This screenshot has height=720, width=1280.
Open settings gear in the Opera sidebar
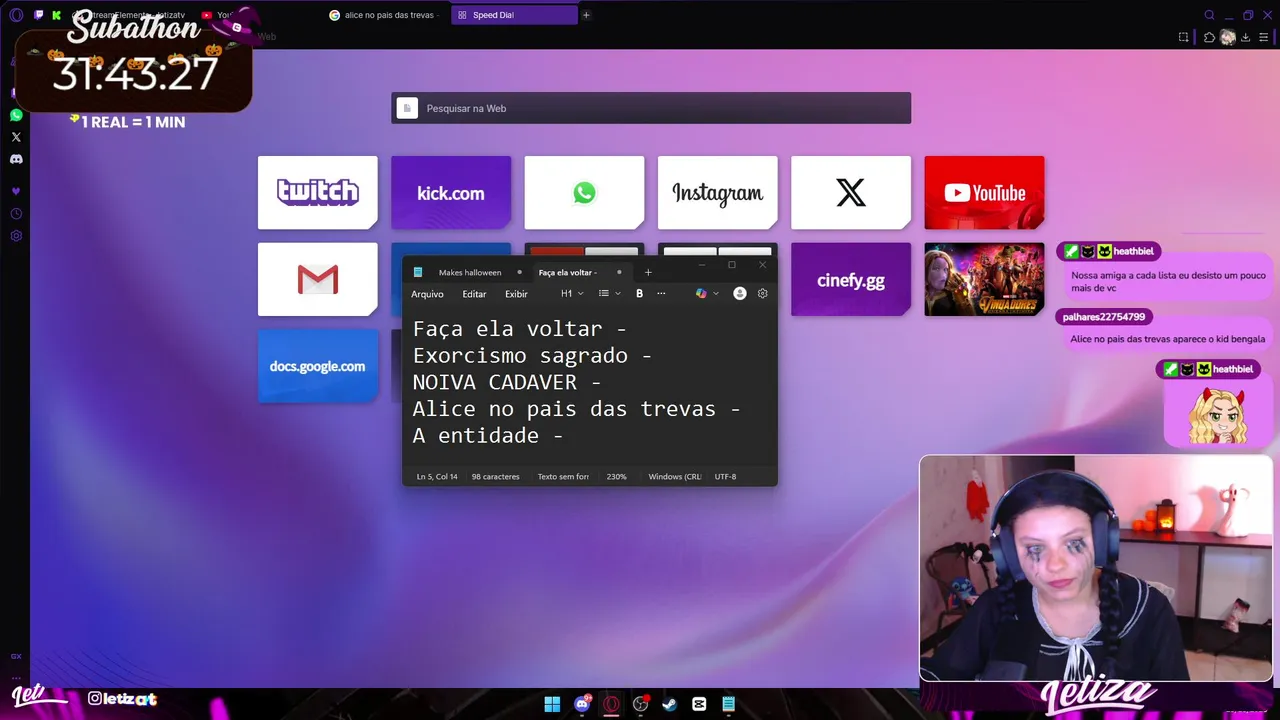click(16, 236)
